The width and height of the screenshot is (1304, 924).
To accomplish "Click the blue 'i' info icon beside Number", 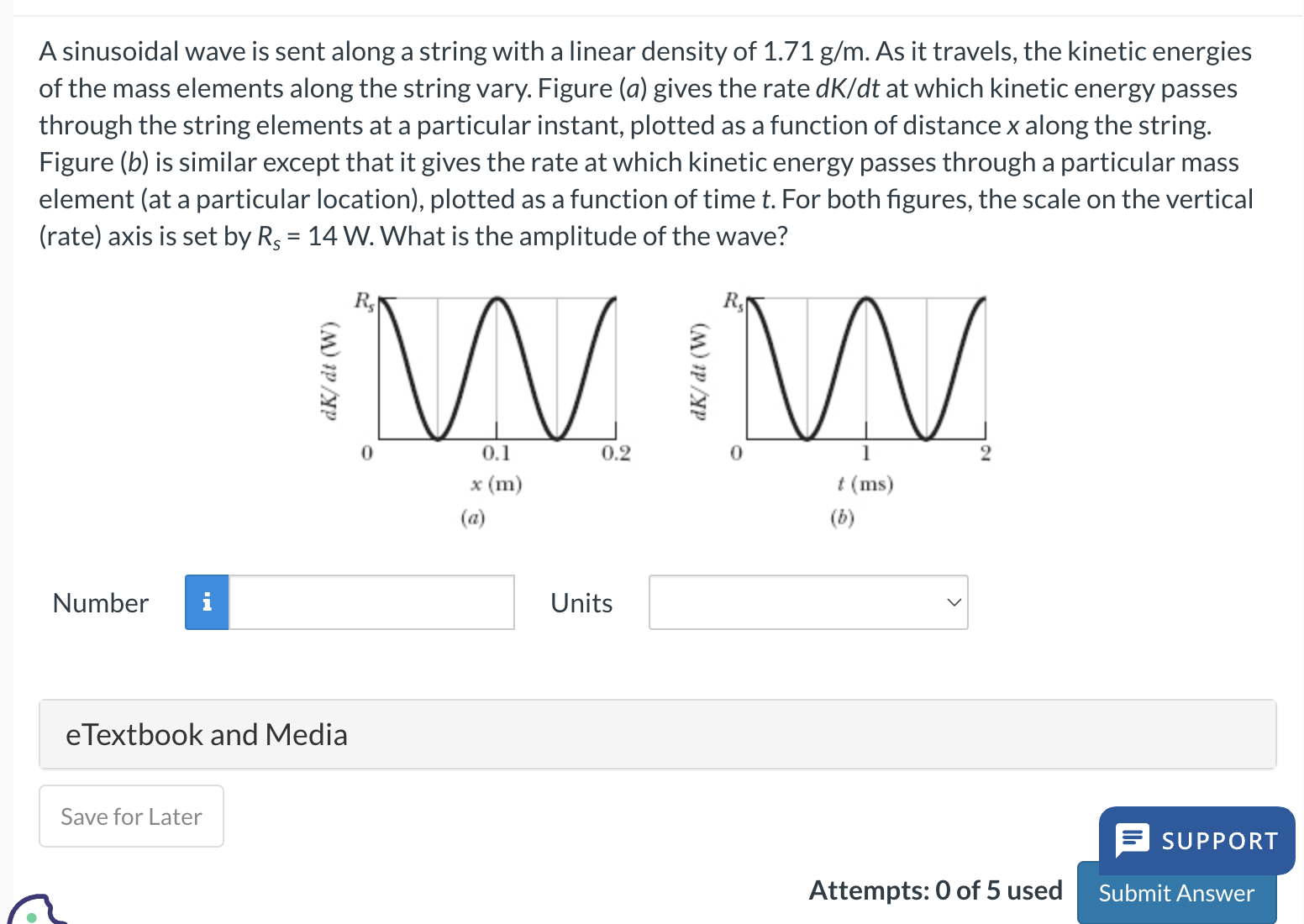I will pos(207,602).
